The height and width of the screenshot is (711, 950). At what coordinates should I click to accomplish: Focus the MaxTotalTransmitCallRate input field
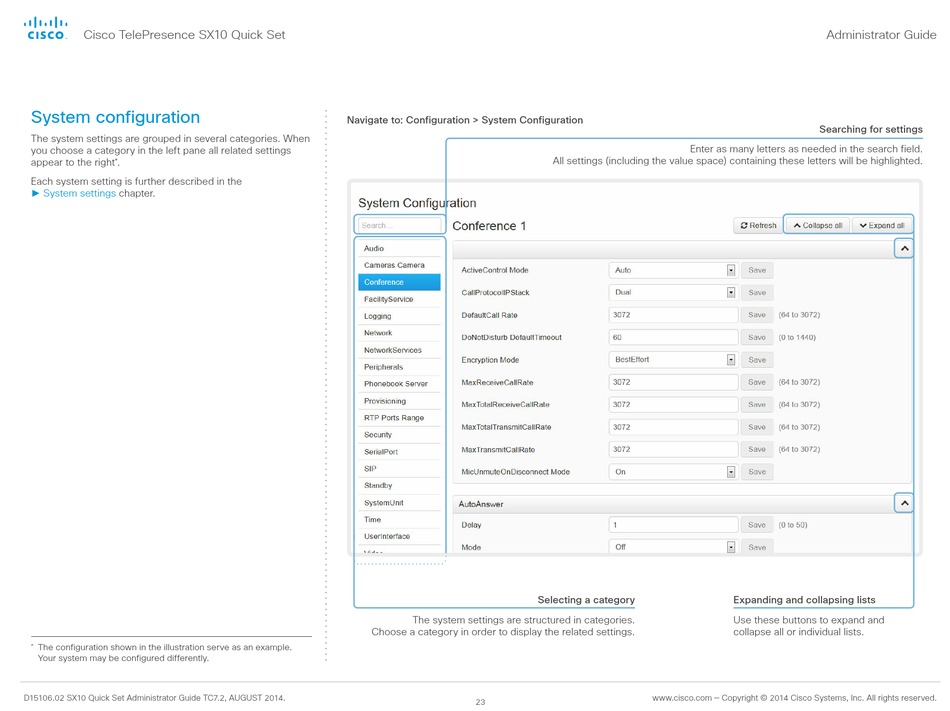point(673,427)
